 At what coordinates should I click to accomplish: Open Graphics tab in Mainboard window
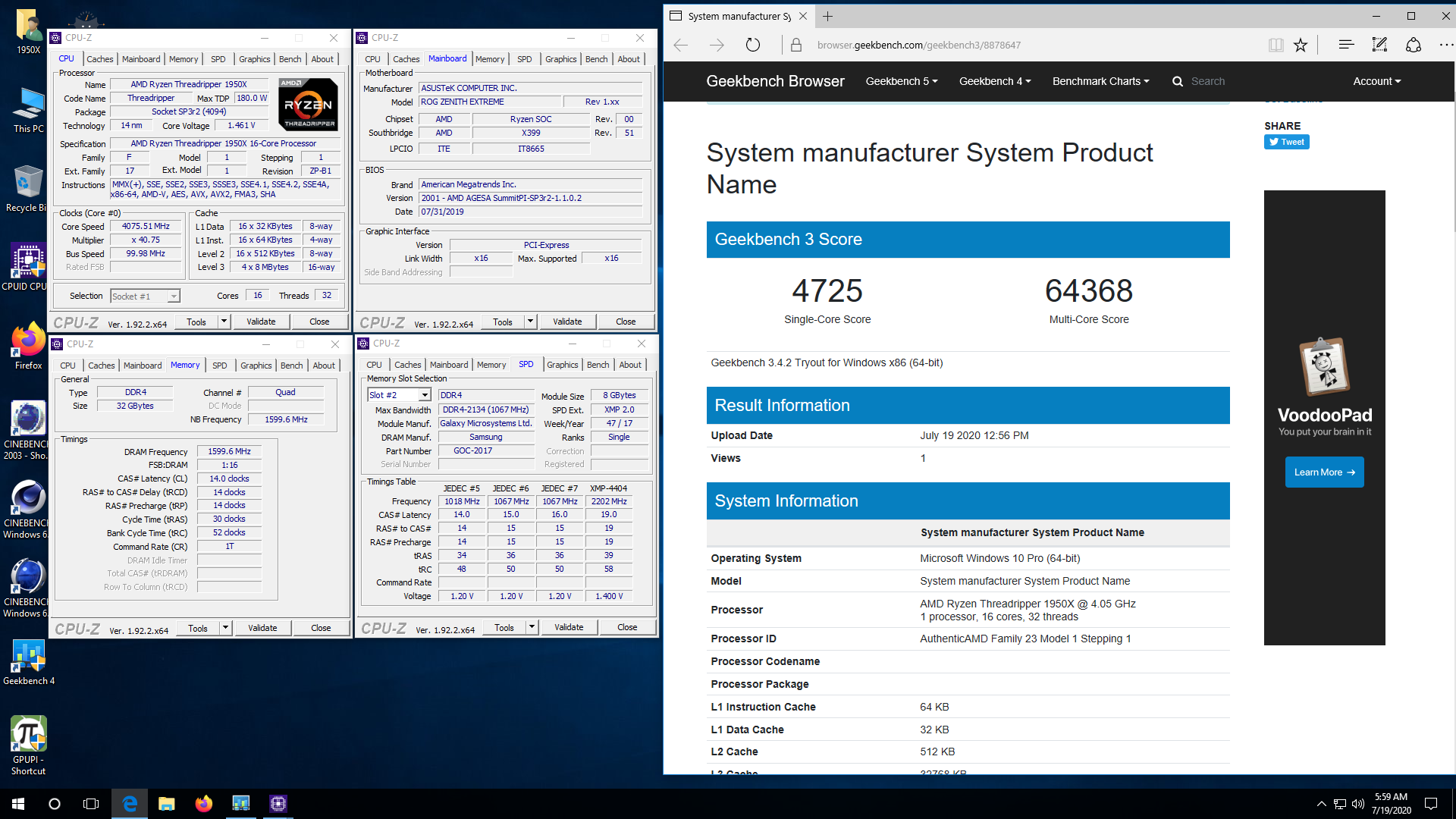[560, 59]
